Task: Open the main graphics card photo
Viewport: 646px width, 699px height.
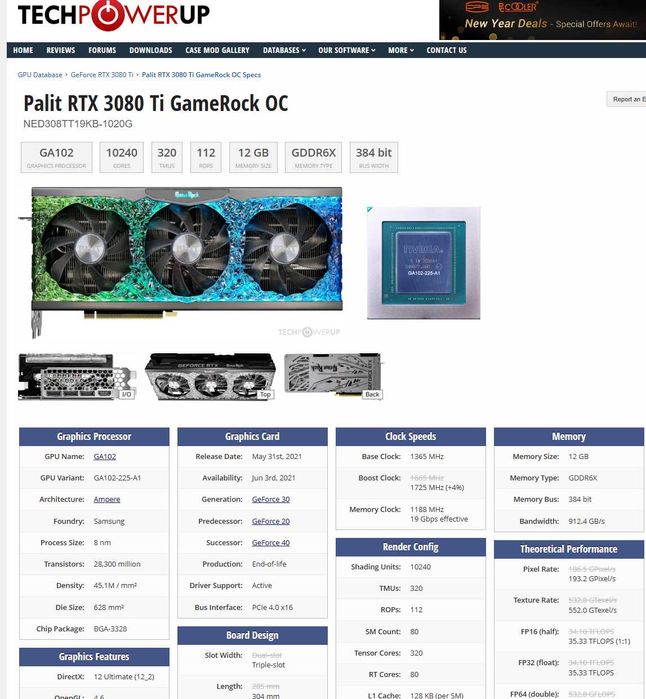Action: tap(181, 262)
